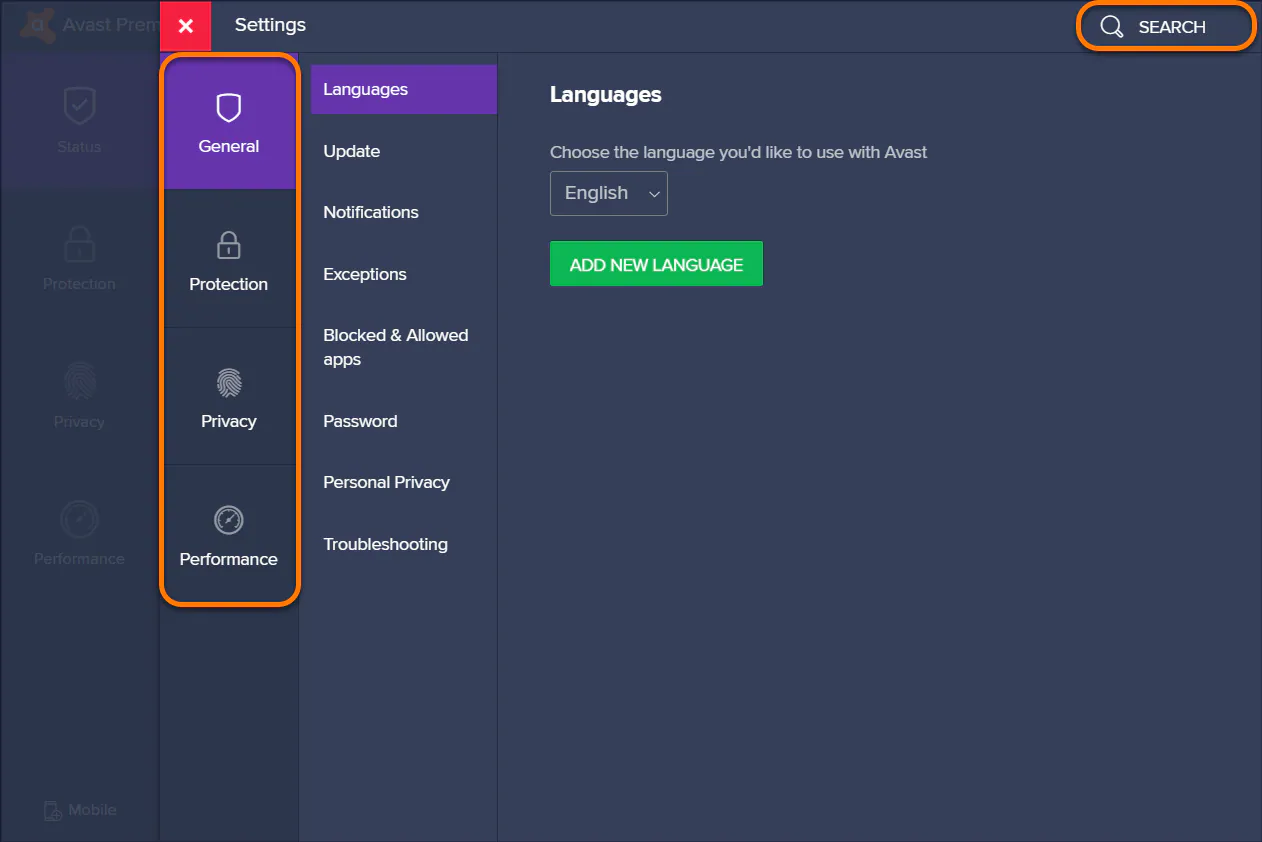
Task: Close Settings with the red X button
Action: (186, 26)
